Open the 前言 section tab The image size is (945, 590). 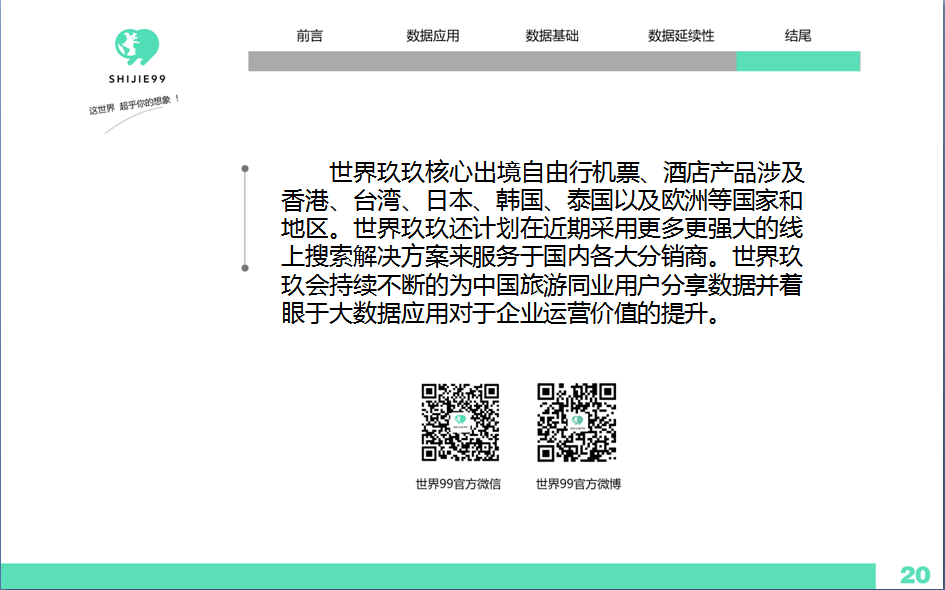click(x=309, y=36)
